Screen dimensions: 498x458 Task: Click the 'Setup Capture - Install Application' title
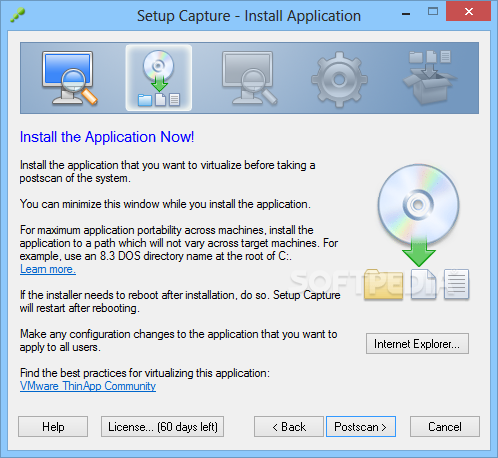click(249, 16)
